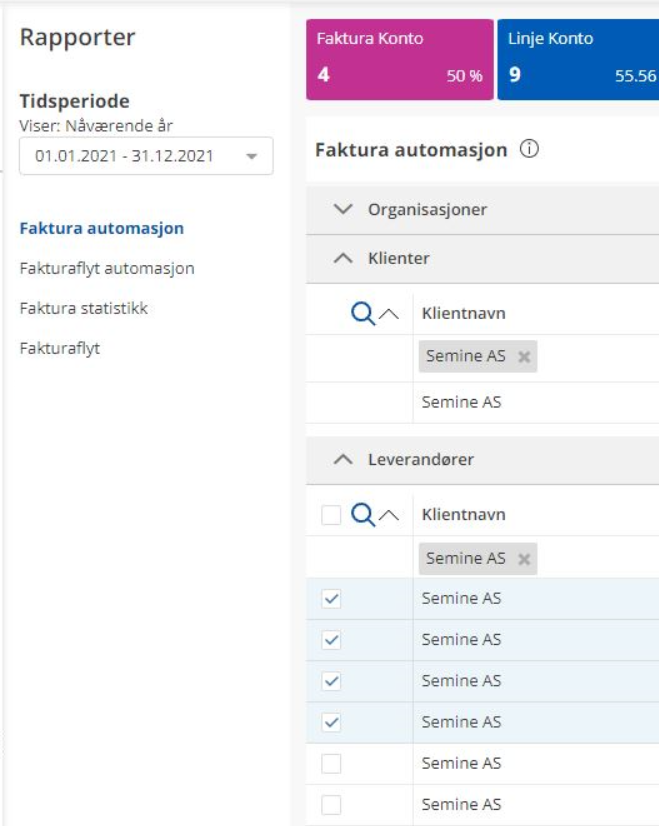The height and width of the screenshot is (826, 659).
Task: Open Fakturaflyt automasjon report
Action: (x=107, y=268)
